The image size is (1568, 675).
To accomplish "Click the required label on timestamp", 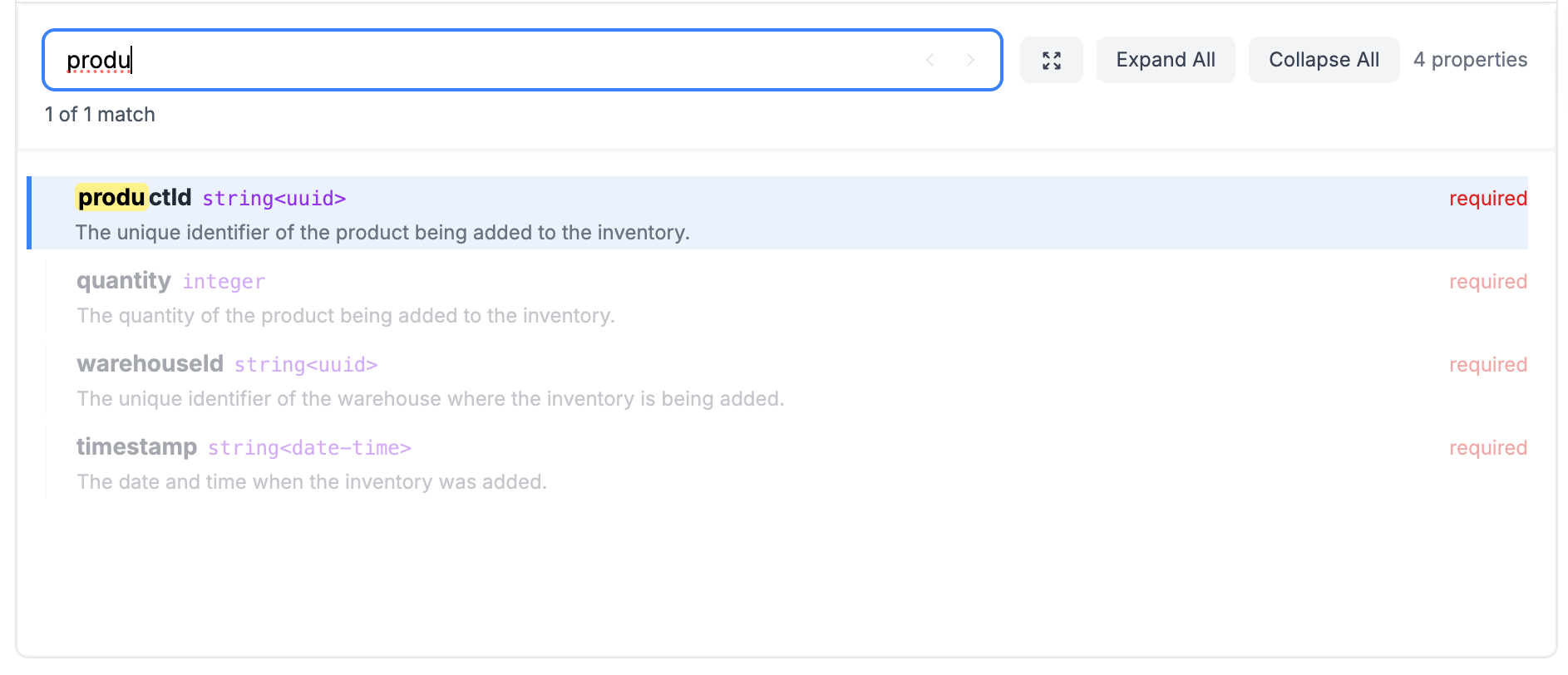I will (x=1487, y=447).
